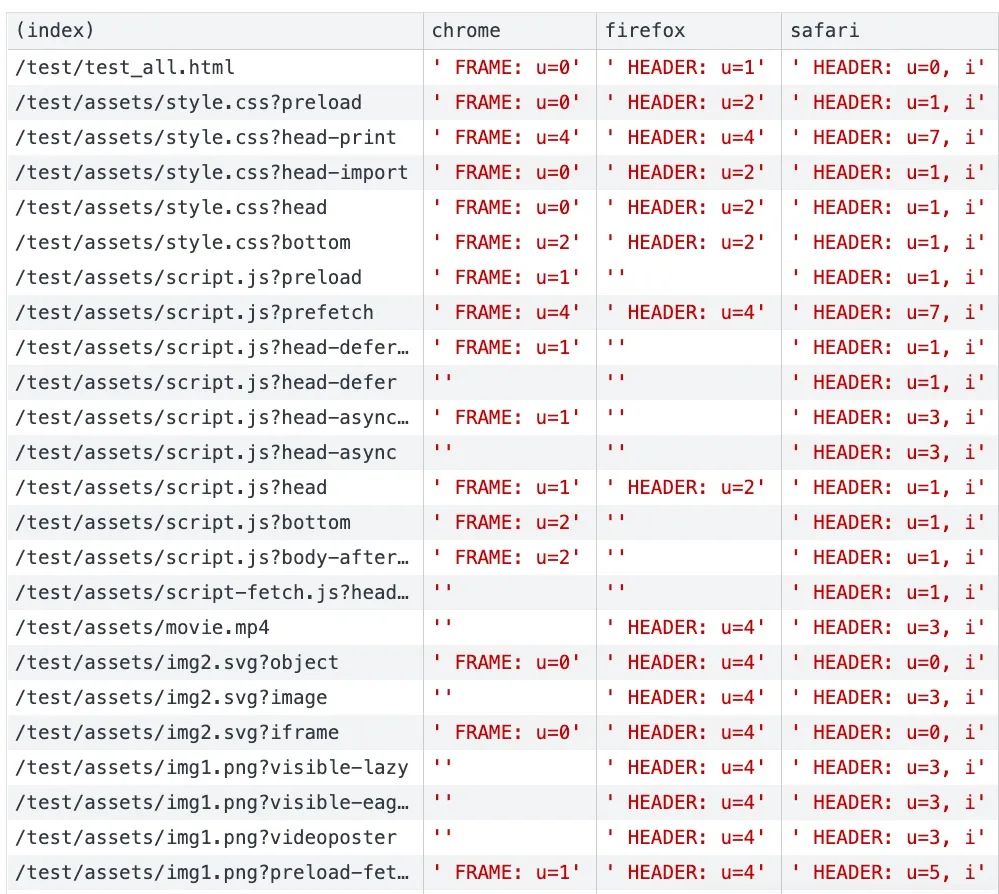Image resolution: width=999 pixels, height=894 pixels.
Task: Select firefox value in movie.mp4 row
Action: pos(685,627)
